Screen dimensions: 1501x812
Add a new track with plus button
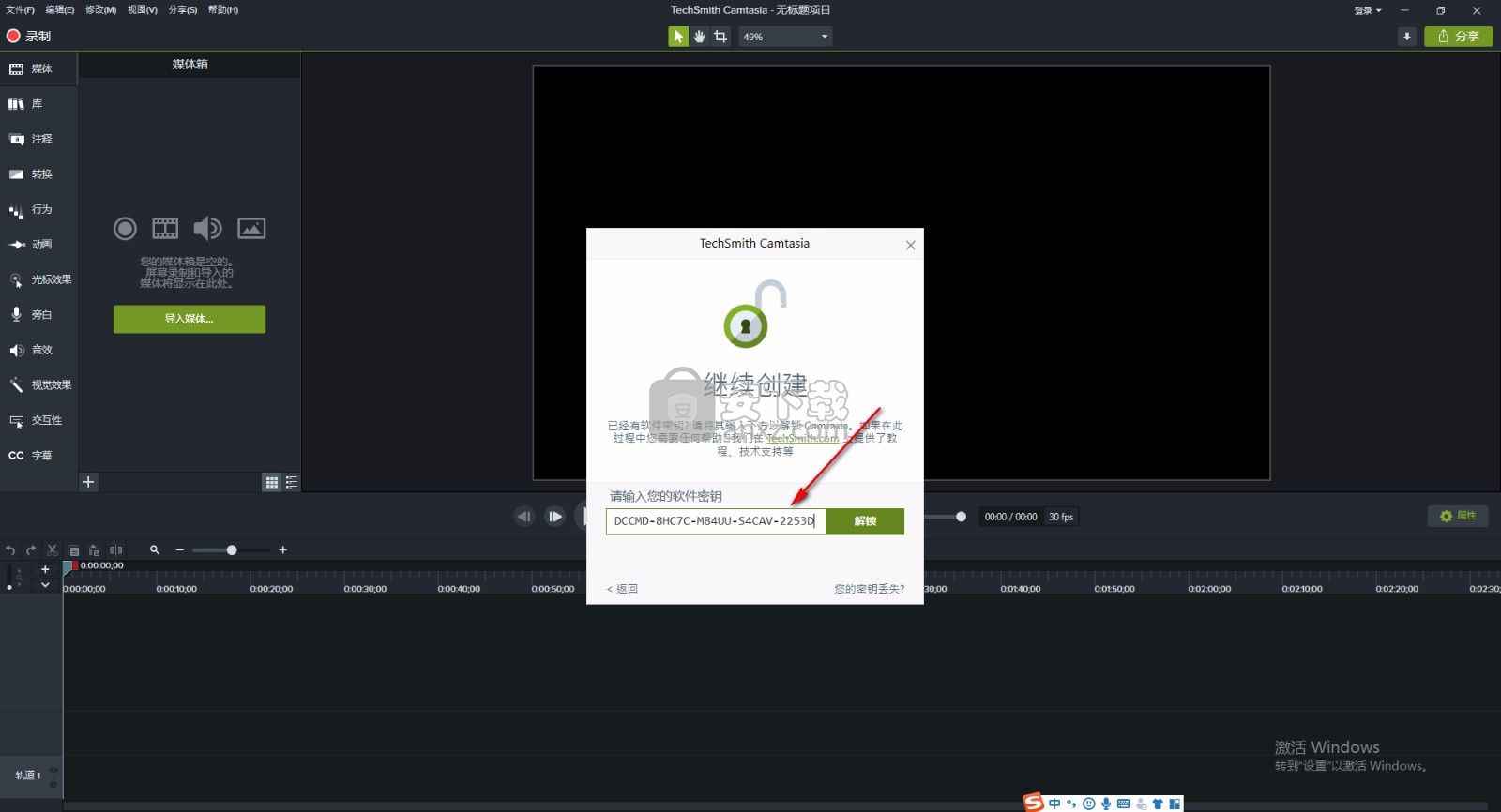coord(45,569)
